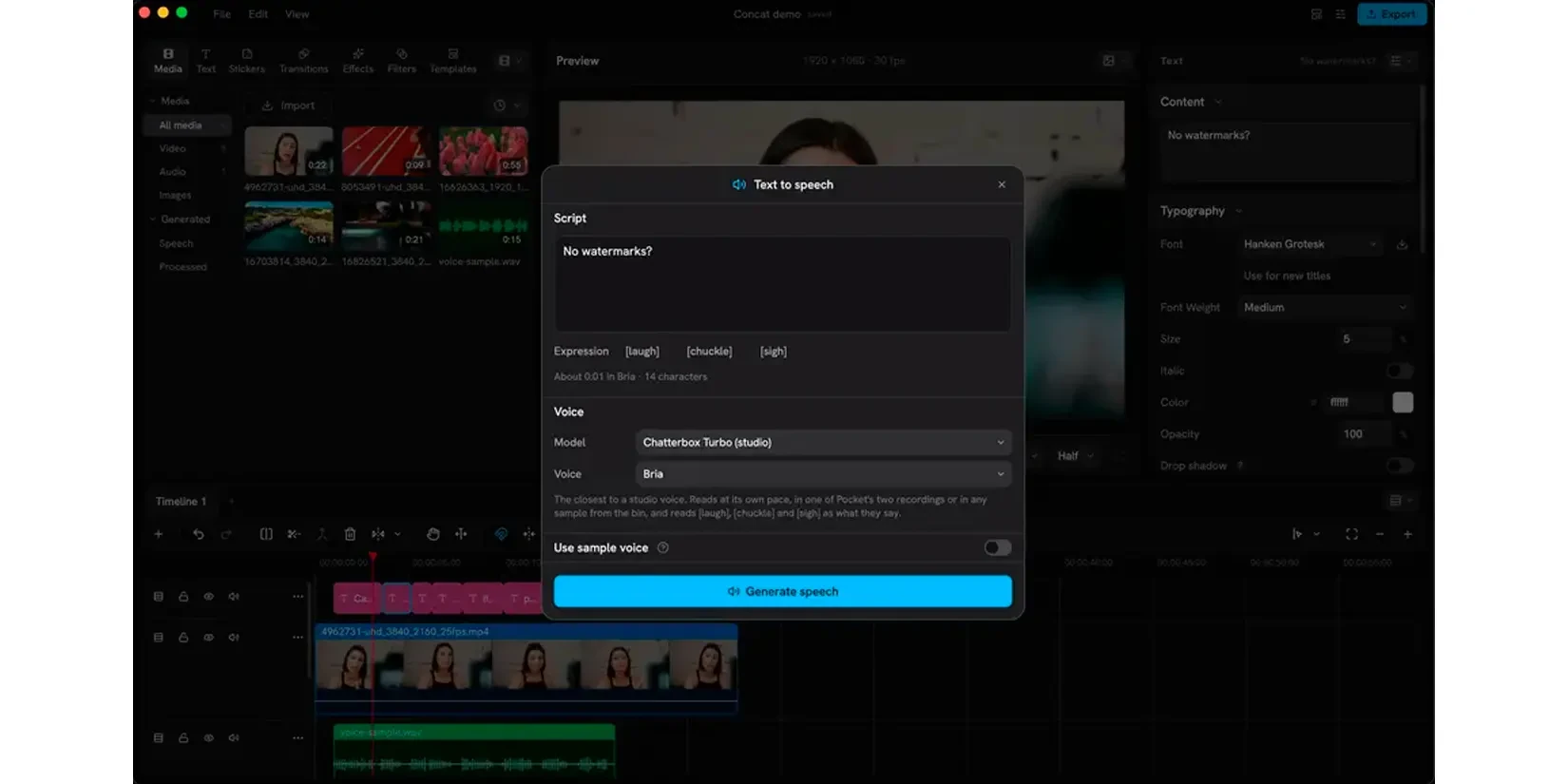Open the Templates tab icon
Screen dimensions: 1568x784
coord(453,54)
